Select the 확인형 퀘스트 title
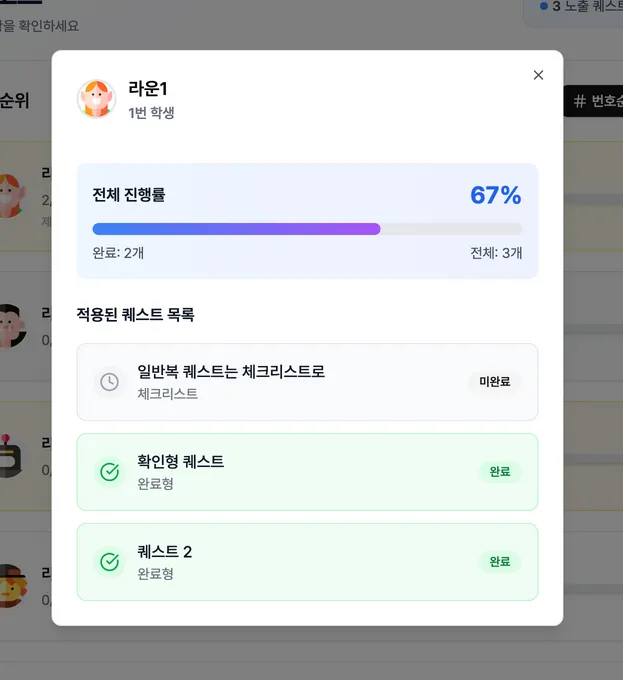 [x=180, y=462]
